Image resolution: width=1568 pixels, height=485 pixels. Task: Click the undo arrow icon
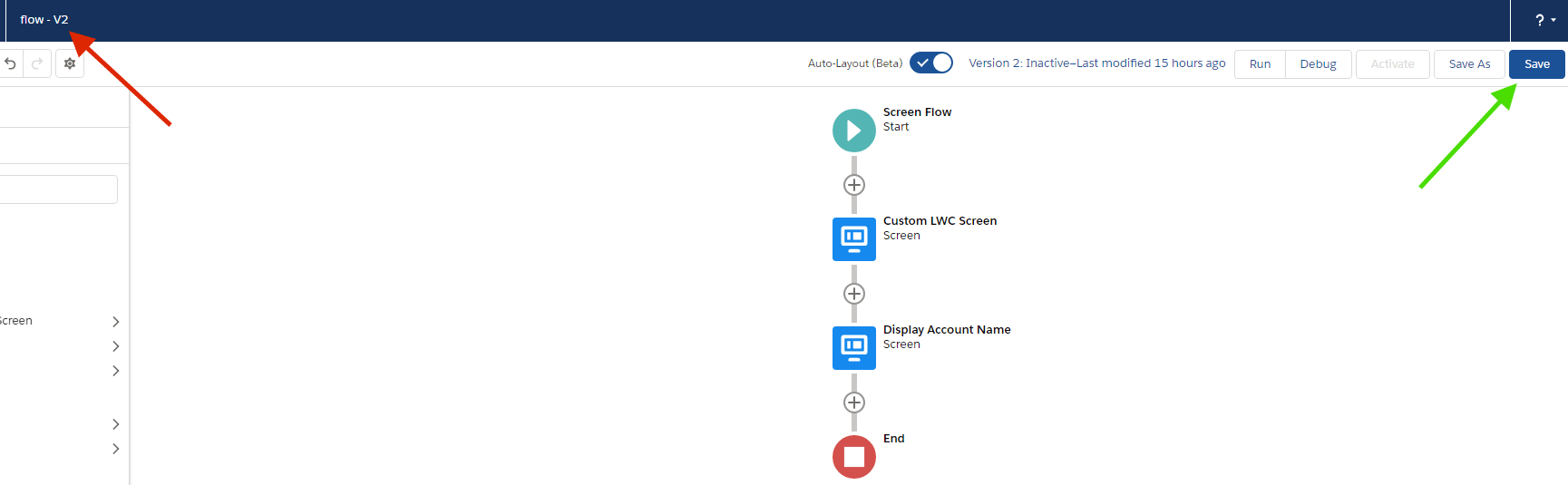point(11,63)
